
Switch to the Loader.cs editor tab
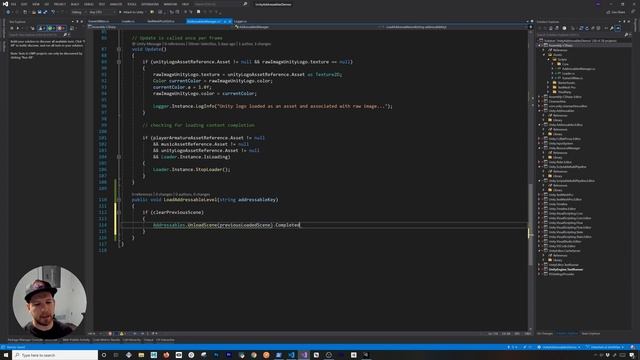[128, 21]
